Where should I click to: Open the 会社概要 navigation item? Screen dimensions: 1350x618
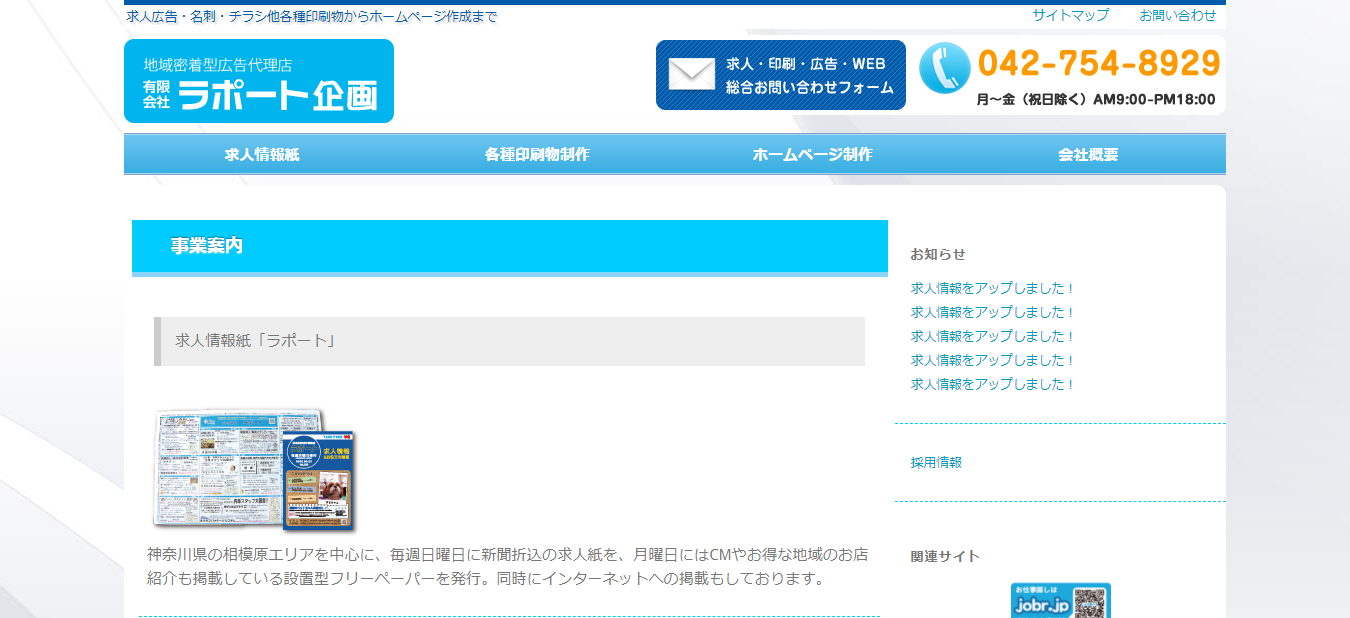[1088, 155]
